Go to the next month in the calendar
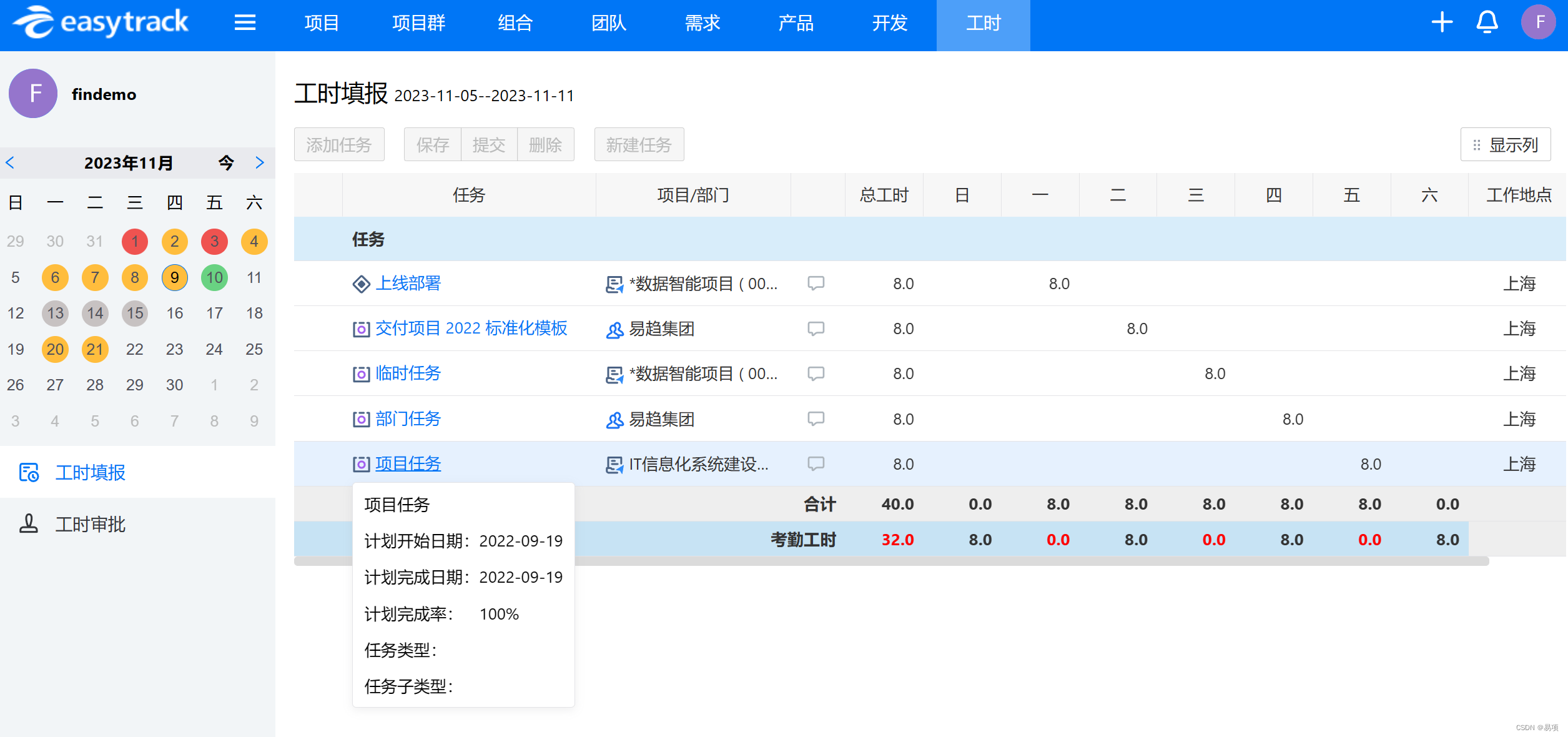Image resolution: width=1568 pixels, height=737 pixels. (x=260, y=163)
